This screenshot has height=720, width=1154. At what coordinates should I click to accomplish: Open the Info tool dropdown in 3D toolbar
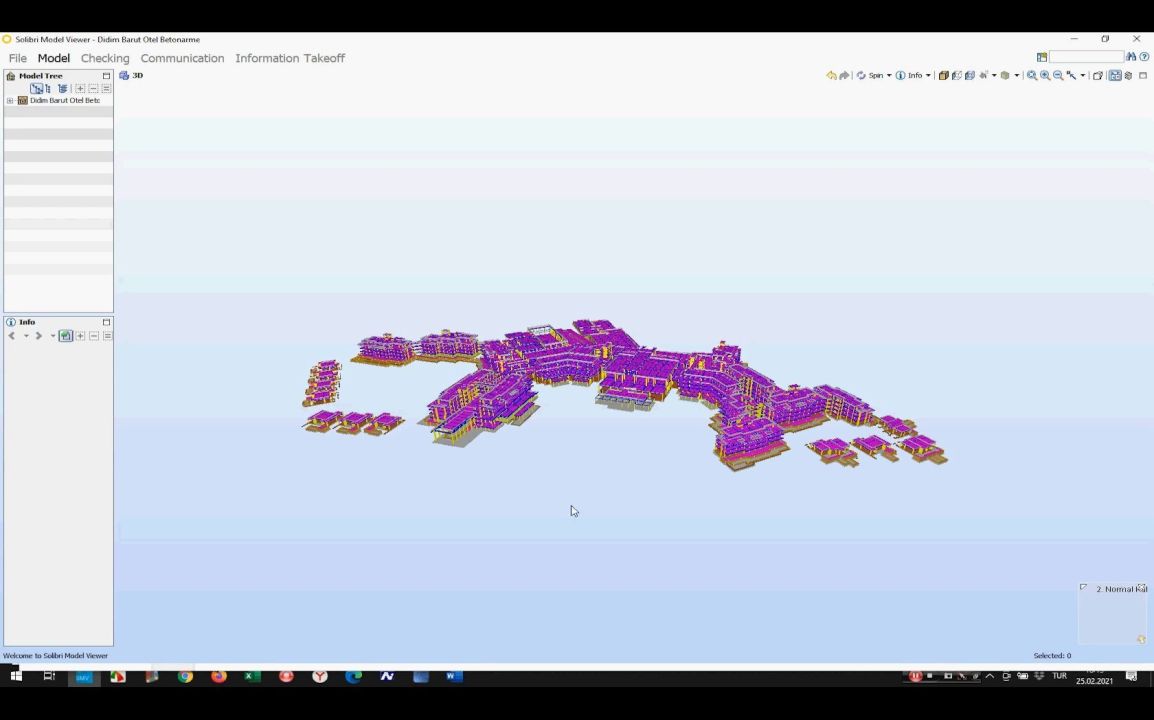point(928,76)
